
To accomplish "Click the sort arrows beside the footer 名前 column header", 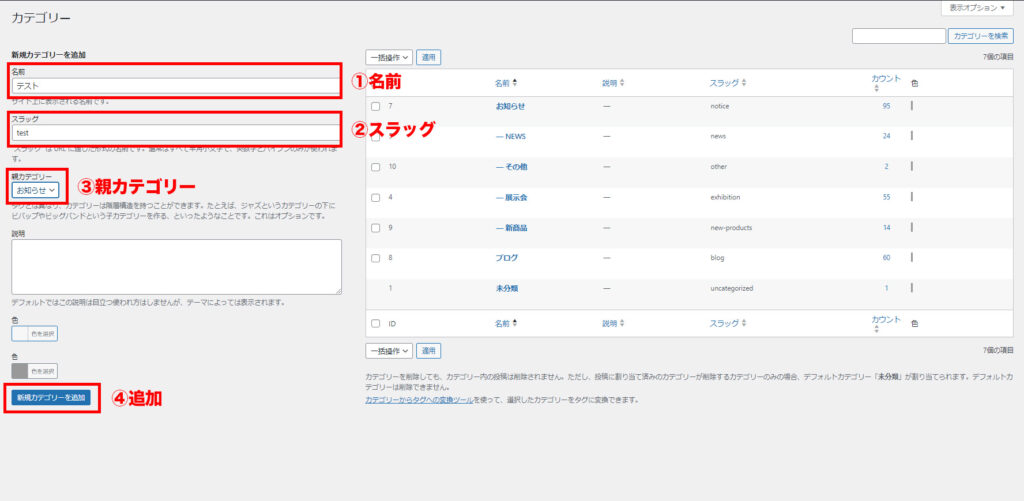I will [x=515, y=324].
